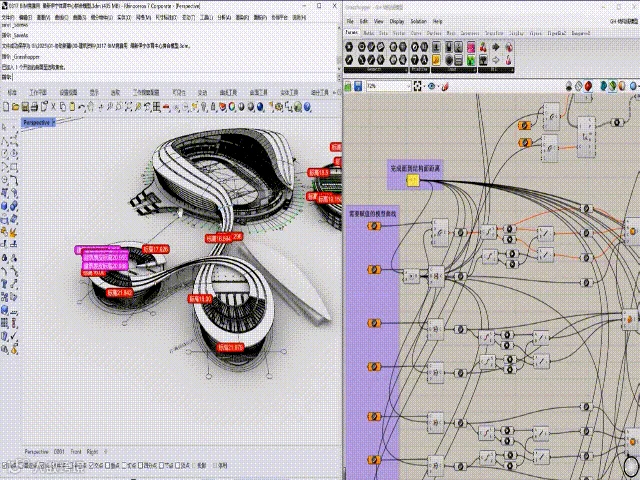Open dropdown arrow beside Grasshopper eye icon
The width and height of the screenshot is (640, 480).
point(438,86)
